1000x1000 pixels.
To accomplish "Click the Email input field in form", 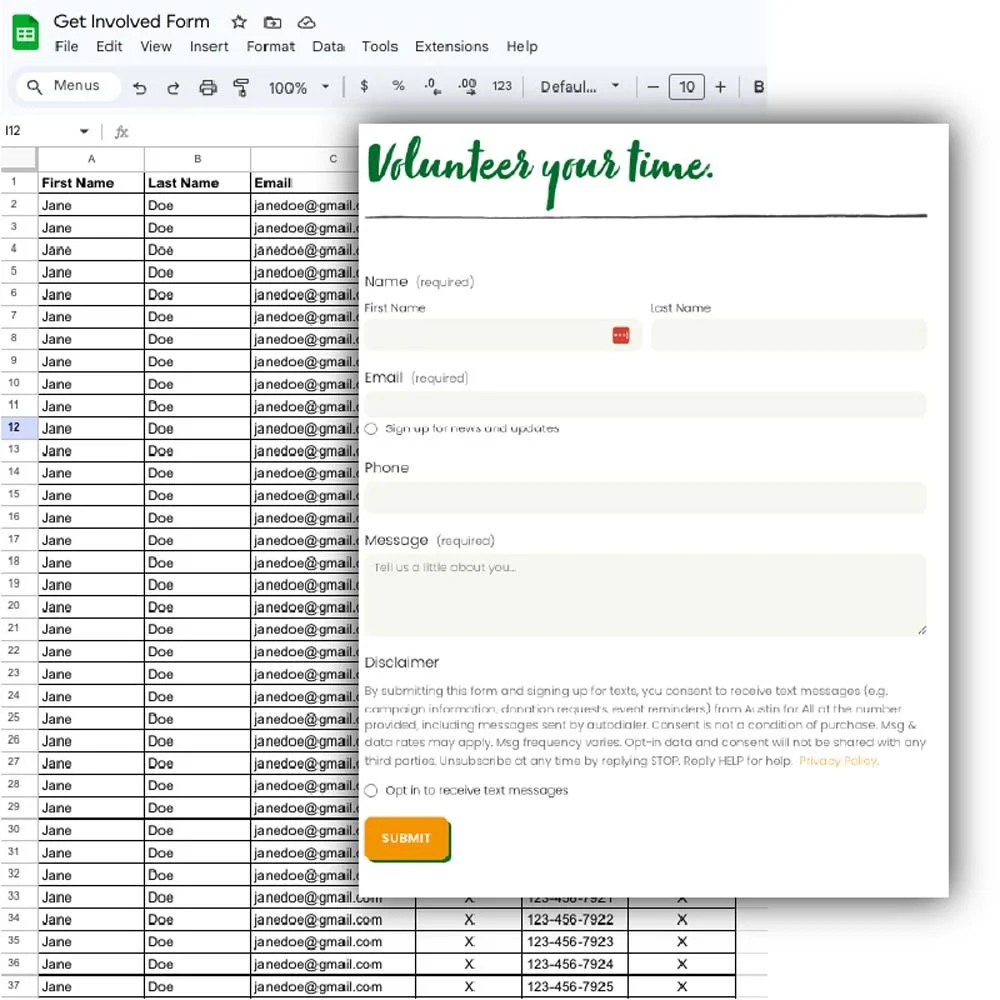I will 645,404.
